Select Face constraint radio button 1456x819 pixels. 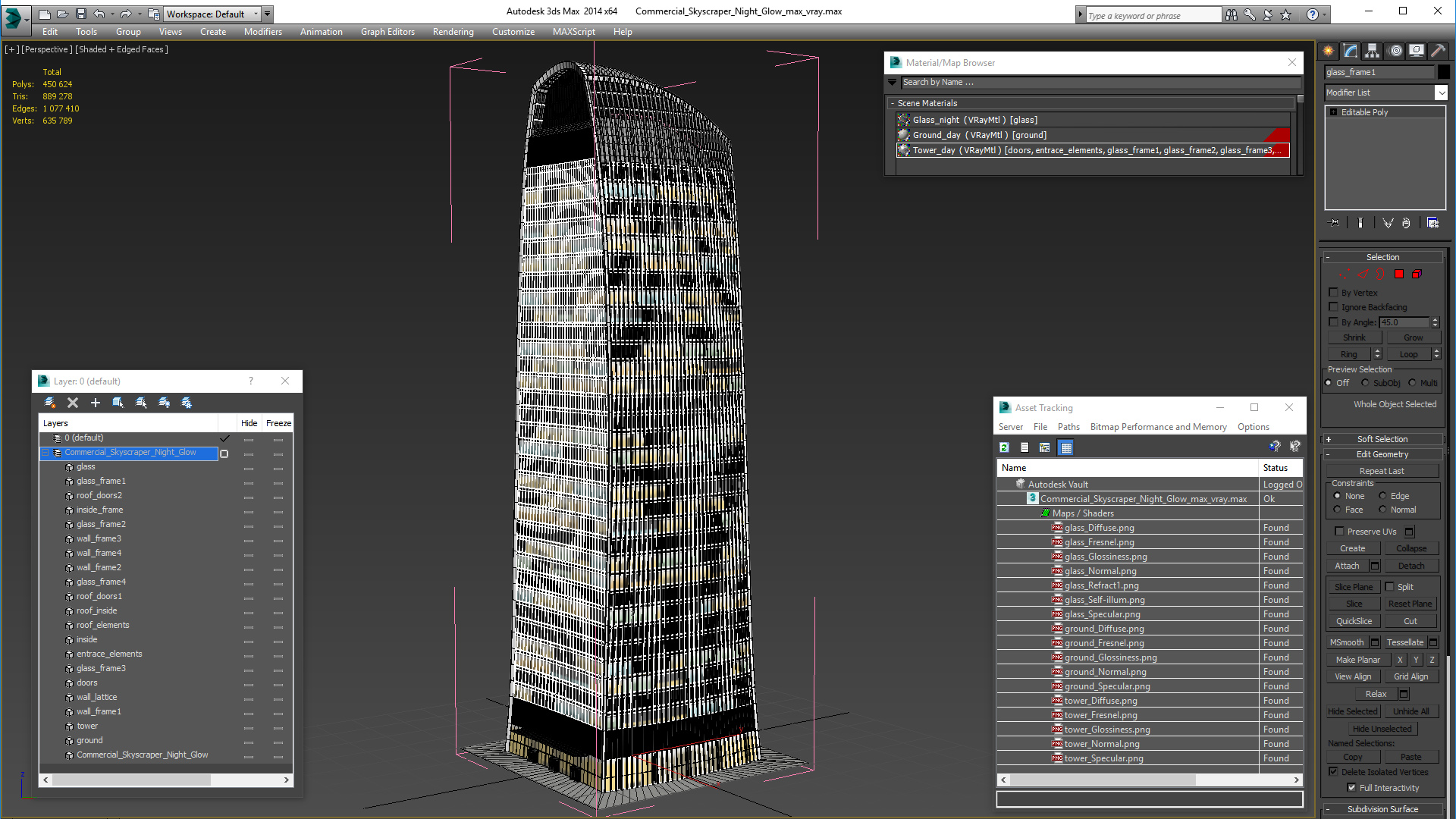pyautogui.click(x=1337, y=510)
